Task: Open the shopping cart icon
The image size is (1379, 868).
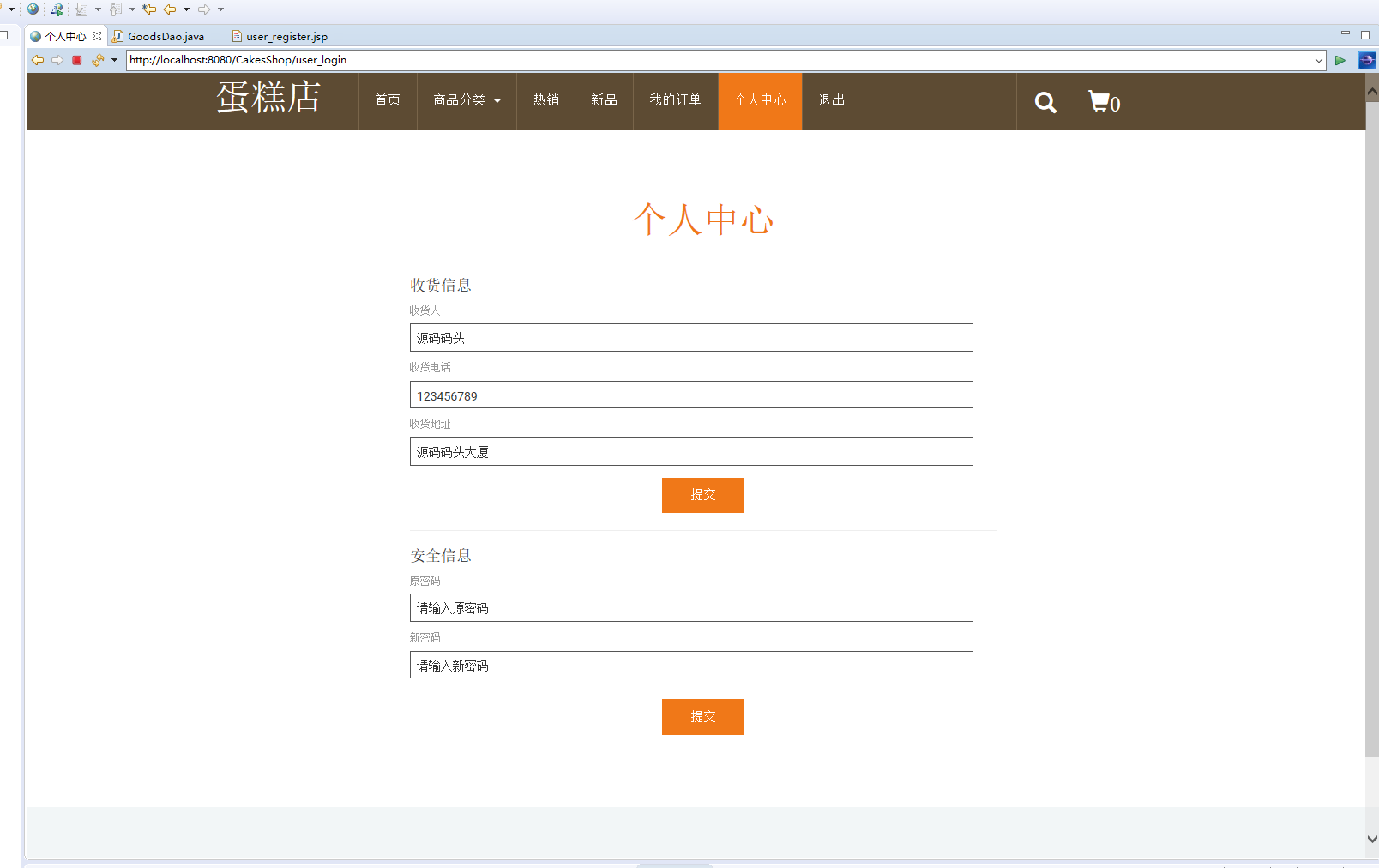Action: 1100,101
